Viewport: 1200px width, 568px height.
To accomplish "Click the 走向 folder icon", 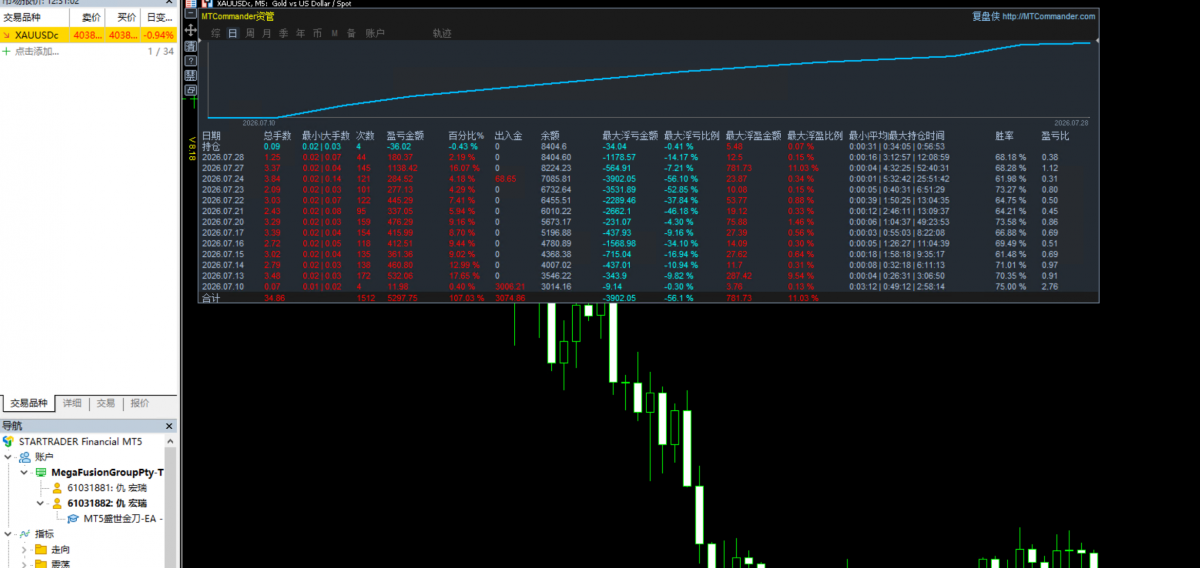I will [x=40, y=550].
